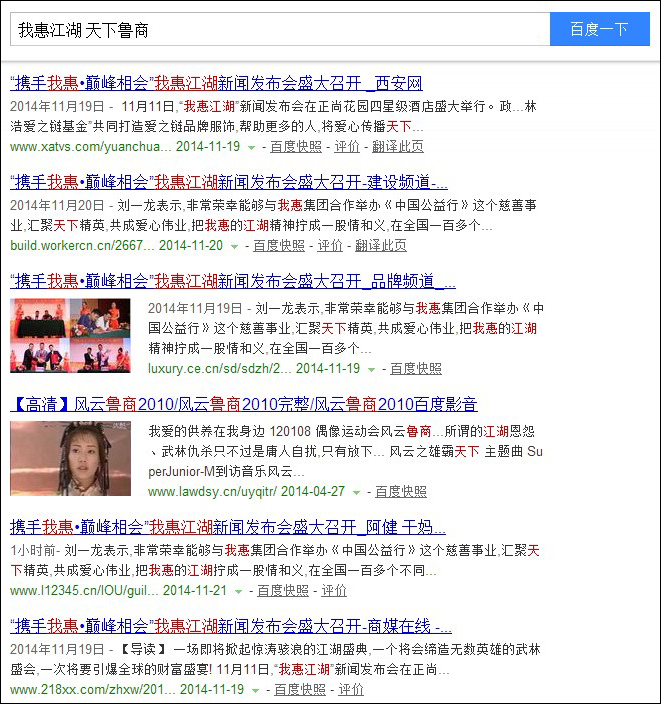Screen dimensions: 661x704
Task: Expand dropdown arrow next to www.xatvs.com result
Action: coord(251,147)
